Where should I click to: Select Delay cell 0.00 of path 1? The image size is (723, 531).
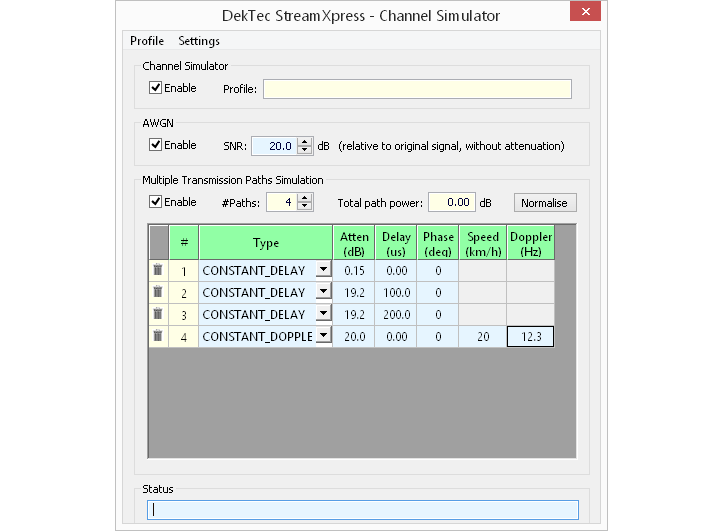(396, 271)
